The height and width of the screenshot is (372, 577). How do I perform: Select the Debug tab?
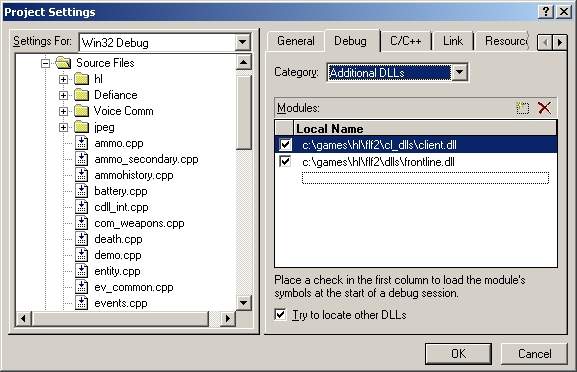click(x=351, y=41)
